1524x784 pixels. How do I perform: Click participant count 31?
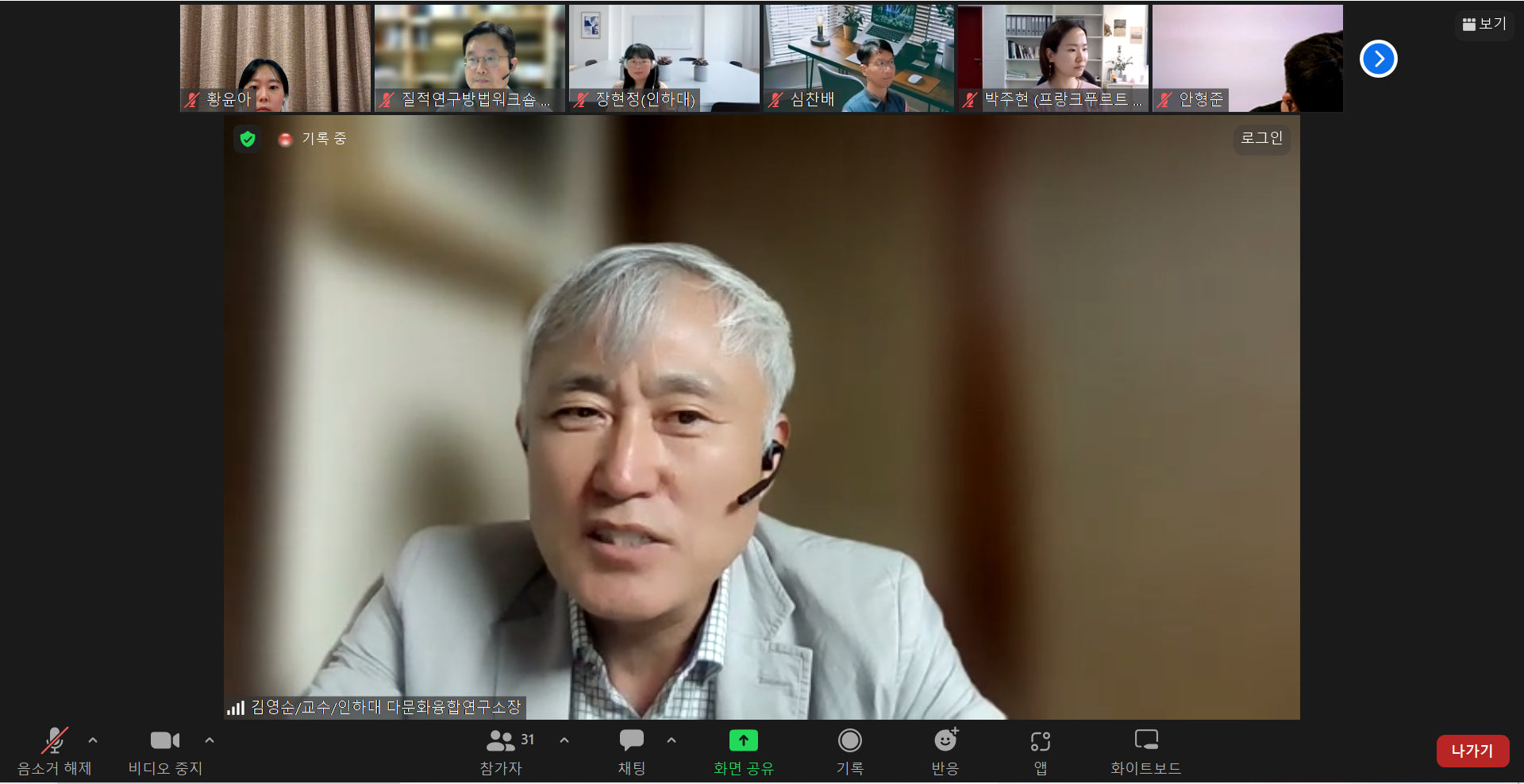point(527,740)
